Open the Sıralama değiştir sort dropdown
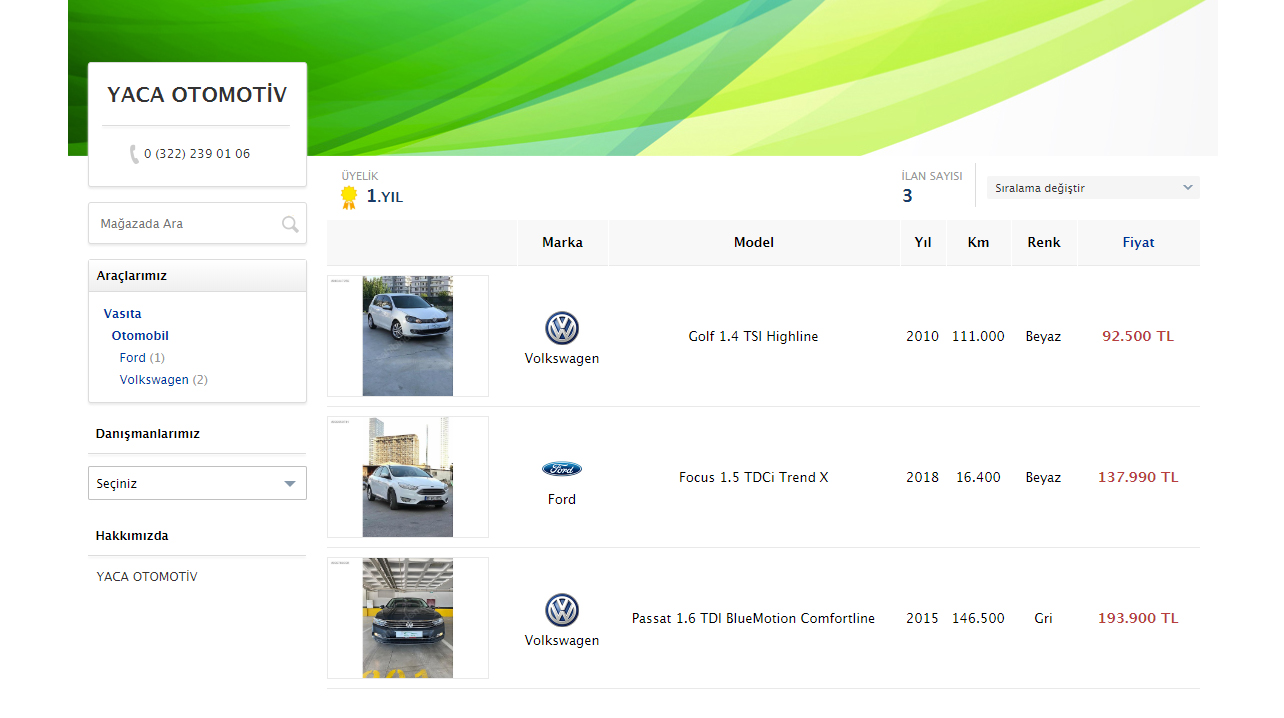This screenshot has width=1284, height=718. pos(1093,188)
